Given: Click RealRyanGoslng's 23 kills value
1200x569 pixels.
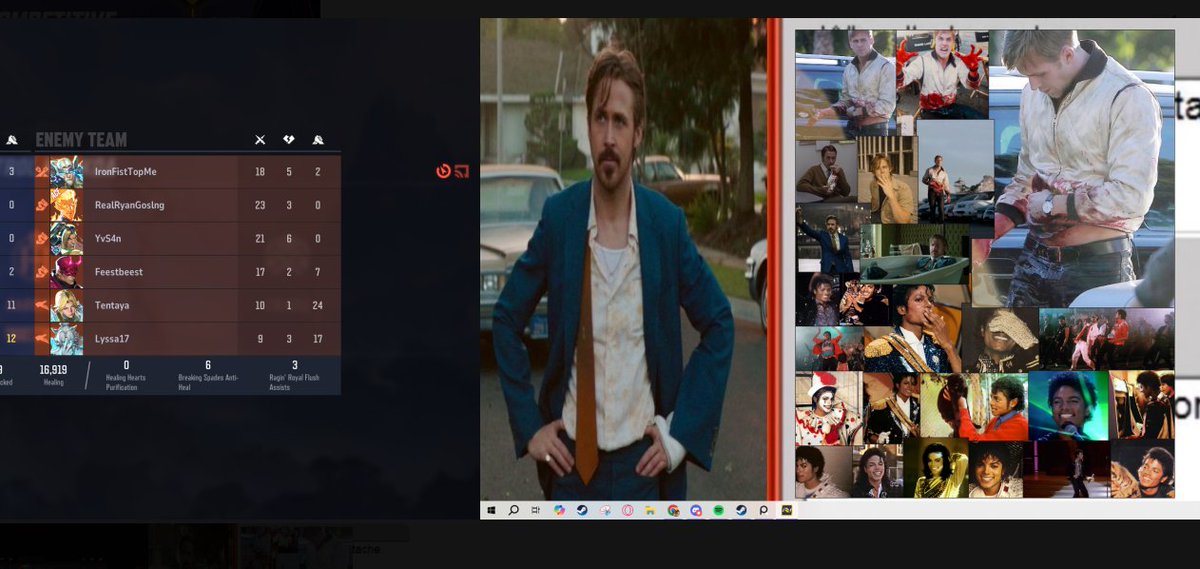Looking at the screenshot, I should [x=260, y=205].
